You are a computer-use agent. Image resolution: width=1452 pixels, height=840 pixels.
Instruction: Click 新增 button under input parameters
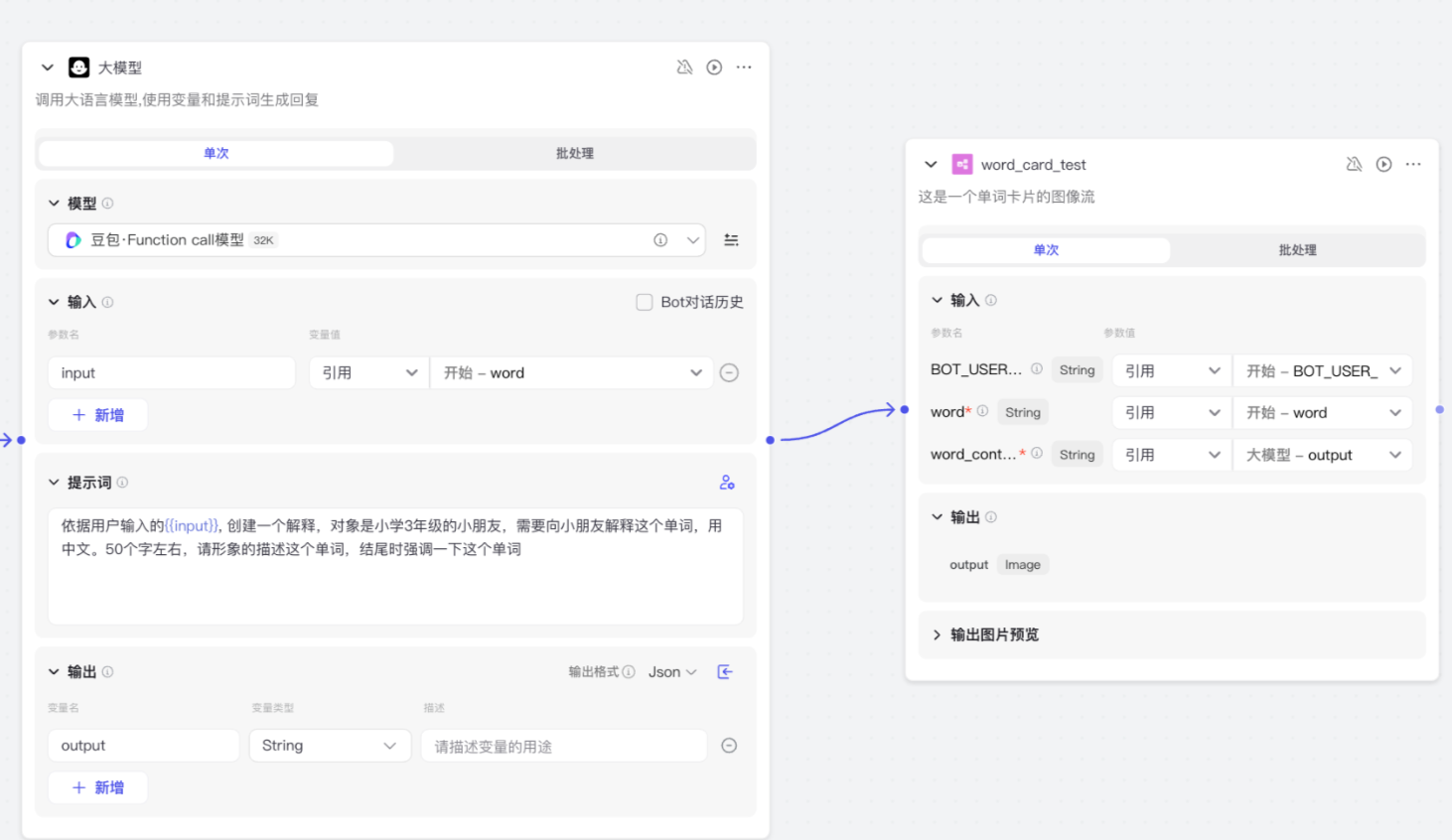98,415
